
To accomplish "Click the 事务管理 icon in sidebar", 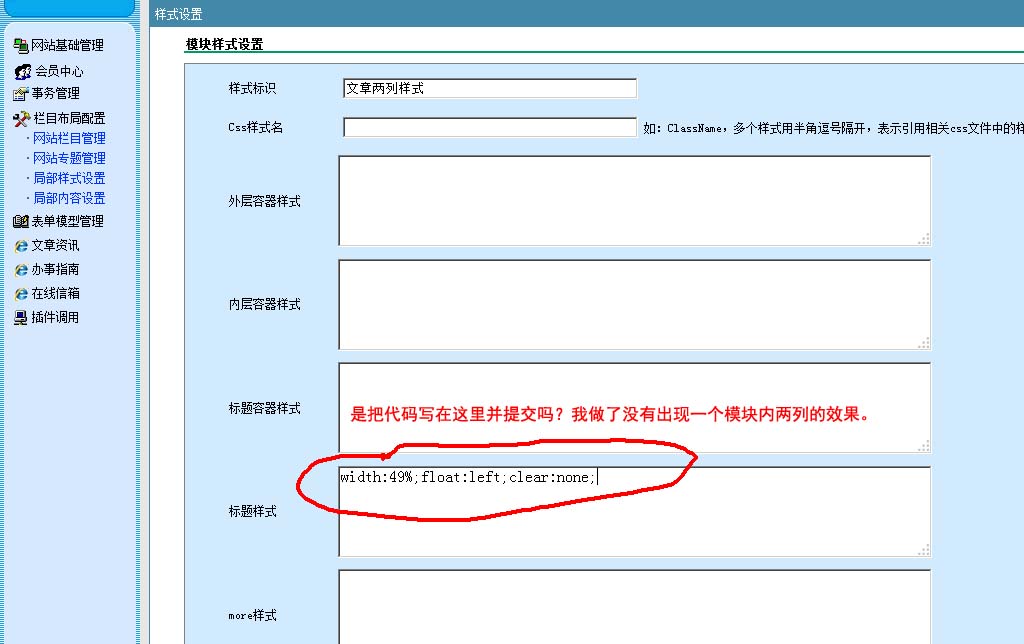I will [x=20, y=94].
